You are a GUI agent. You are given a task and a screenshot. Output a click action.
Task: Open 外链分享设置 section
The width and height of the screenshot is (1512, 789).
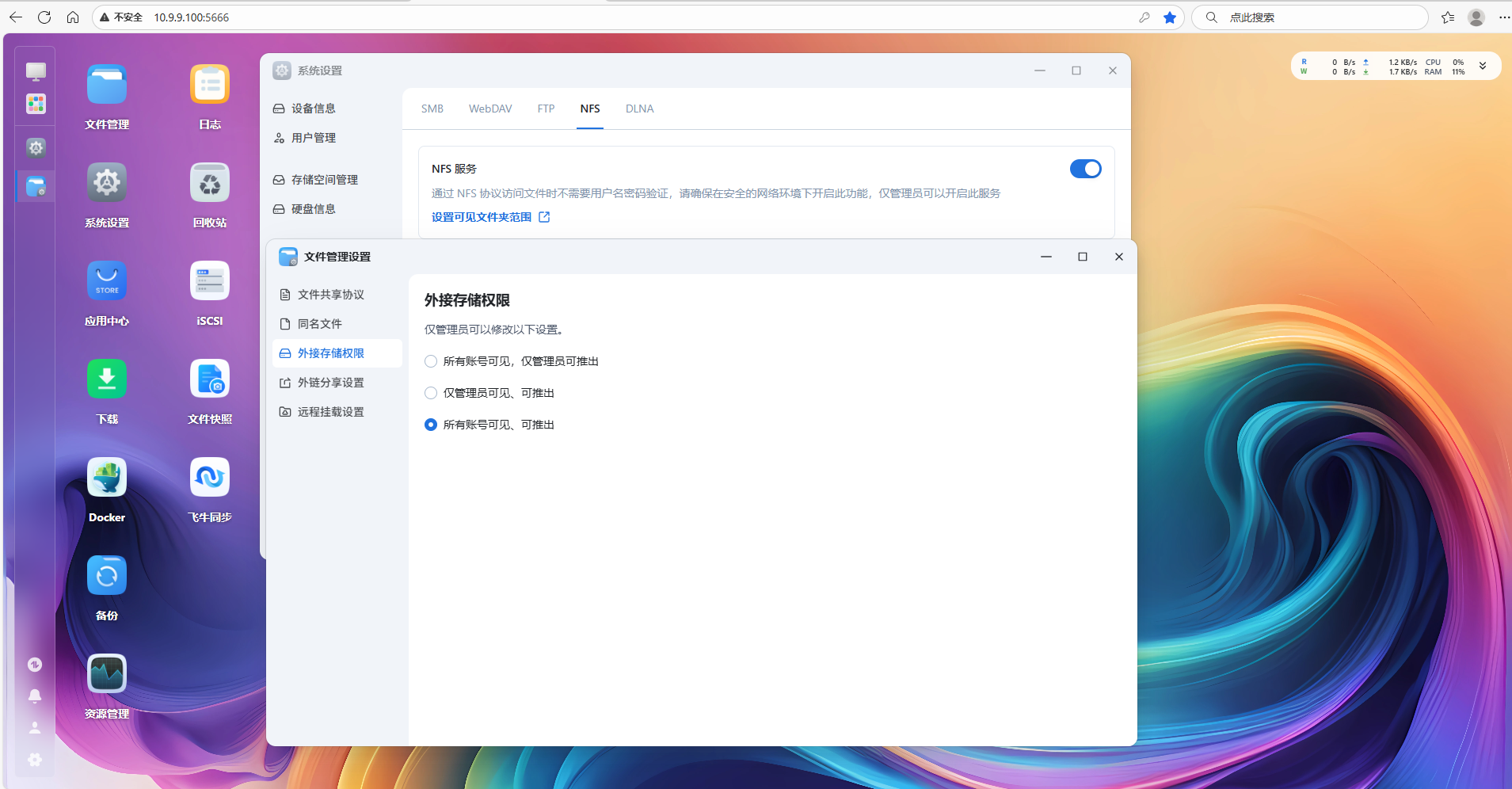pos(337,383)
